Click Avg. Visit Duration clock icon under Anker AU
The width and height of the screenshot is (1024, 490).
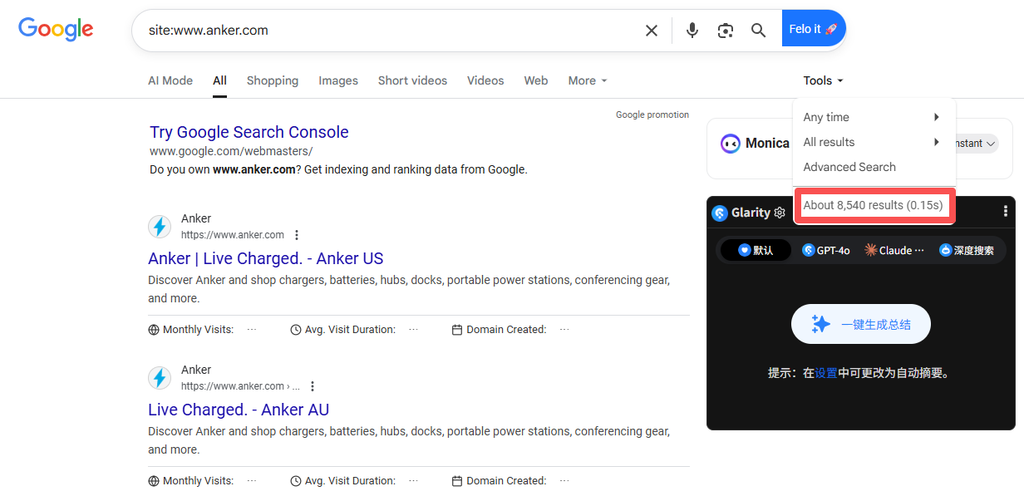(296, 481)
